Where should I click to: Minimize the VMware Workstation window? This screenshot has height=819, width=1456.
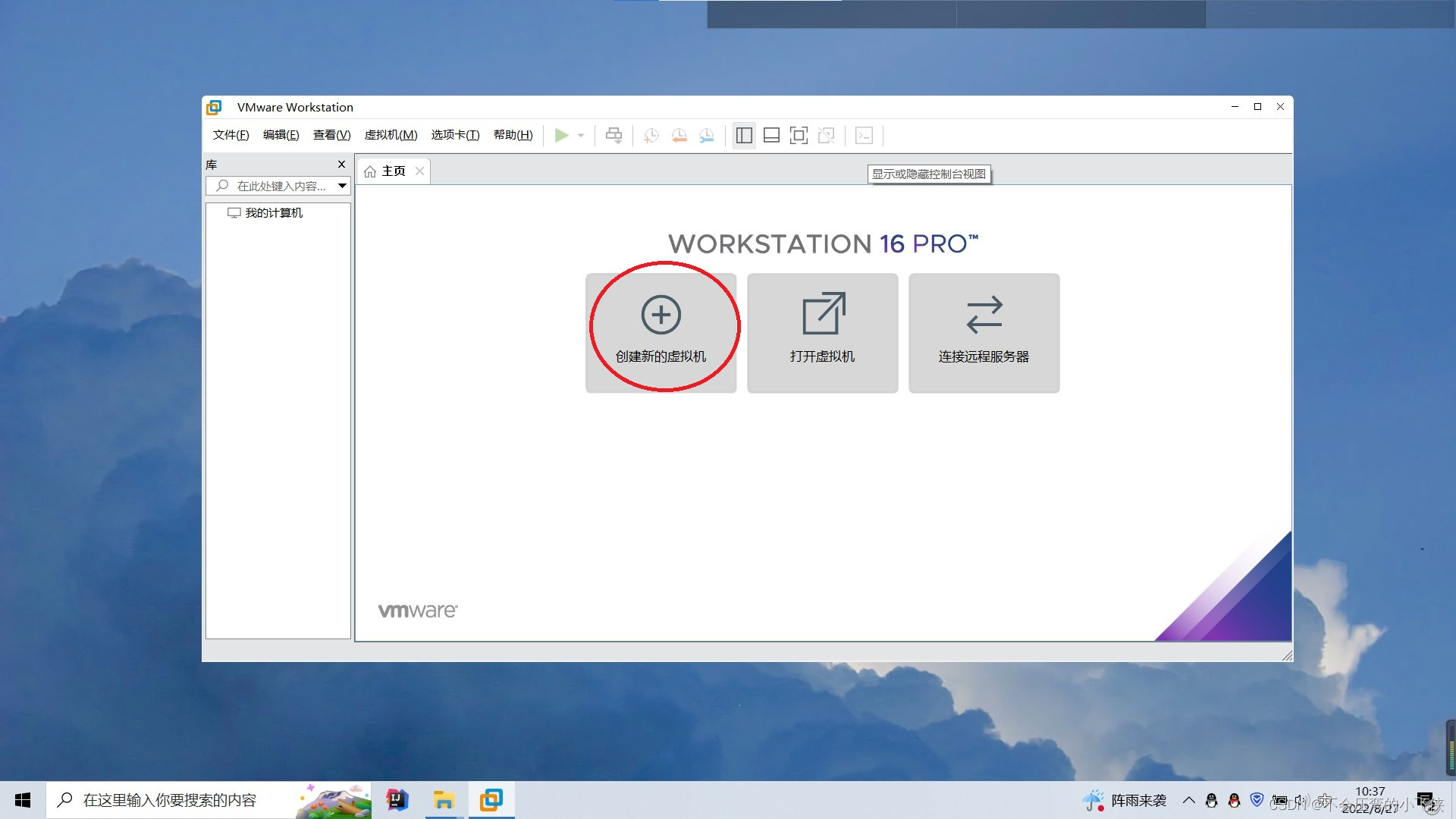pyautogui.click(x=1235, y=107)
